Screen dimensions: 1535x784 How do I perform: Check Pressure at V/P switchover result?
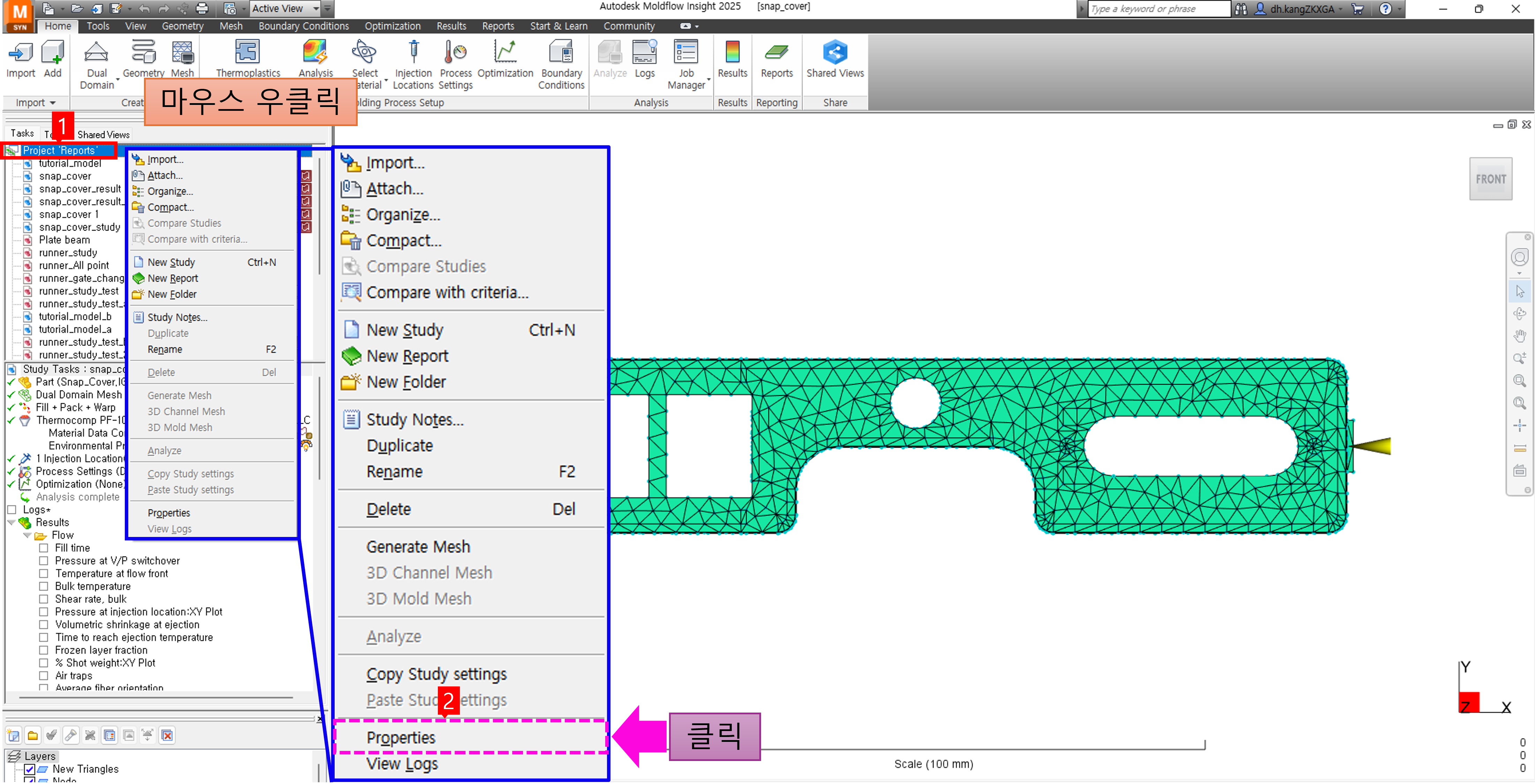[x=44, y=561]
